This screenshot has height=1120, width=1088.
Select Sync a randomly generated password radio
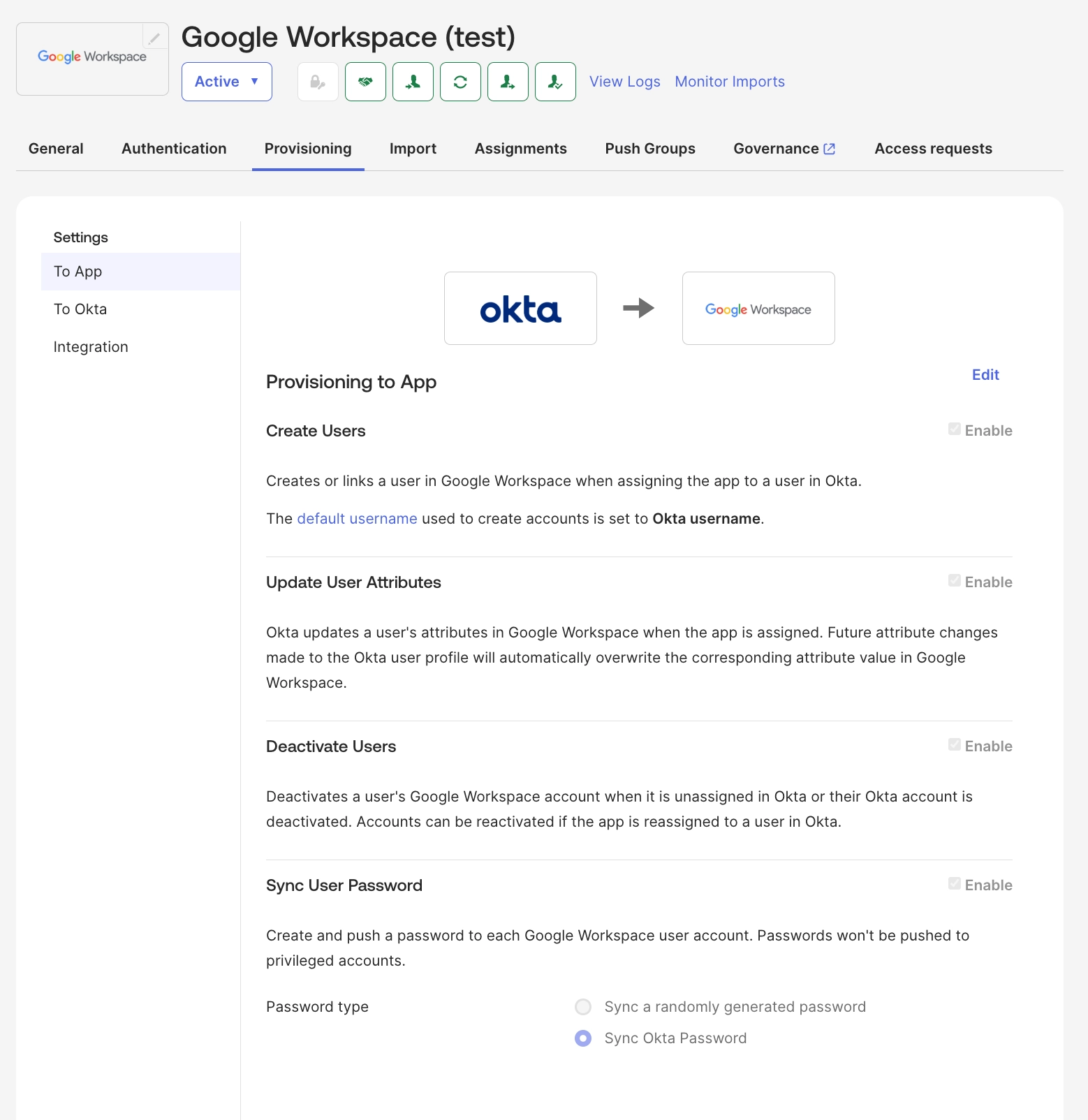click(583, 1007)
